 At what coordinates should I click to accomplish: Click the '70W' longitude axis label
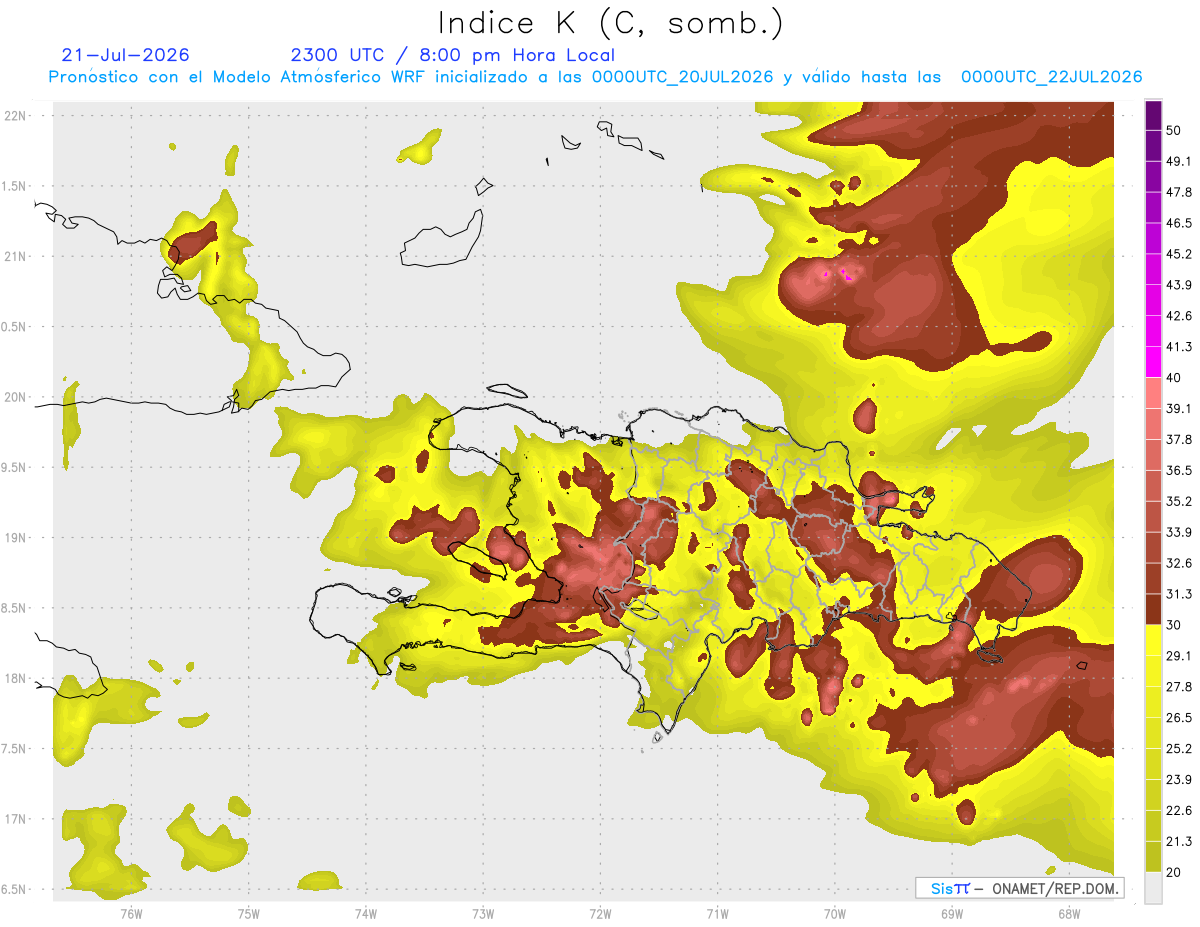point(834,914)
